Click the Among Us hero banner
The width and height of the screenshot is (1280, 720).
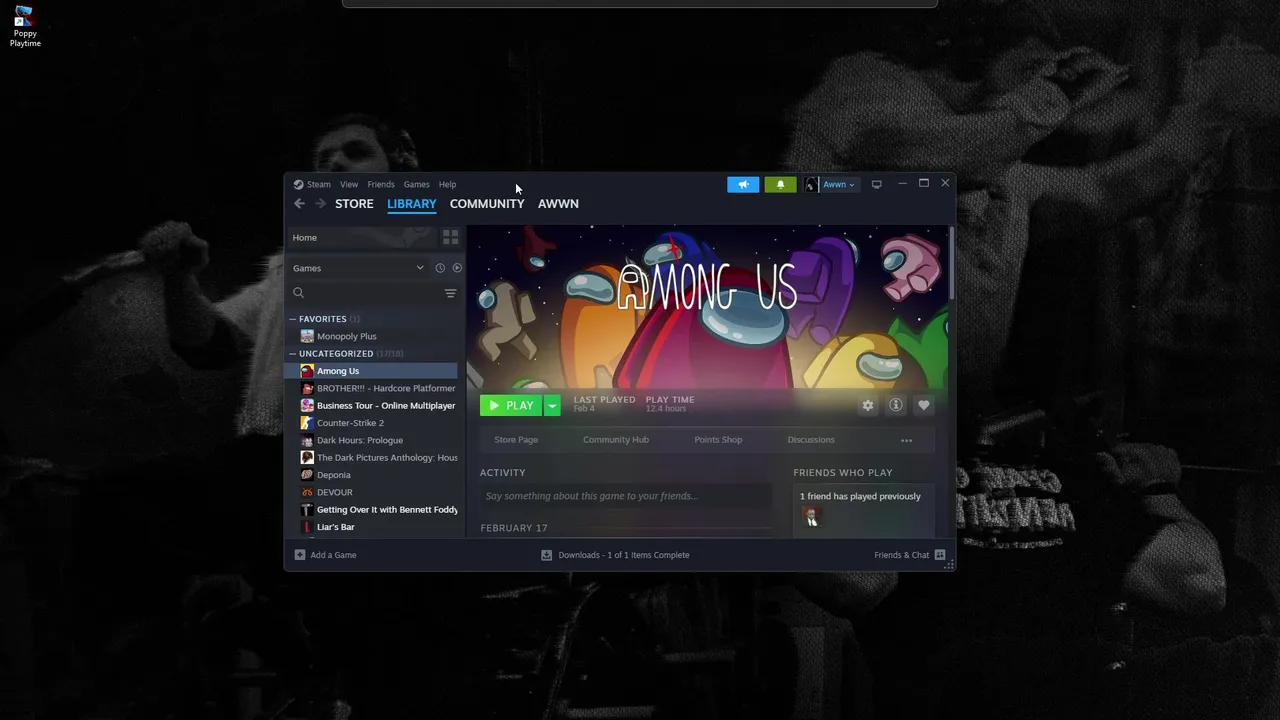point(707,306)
